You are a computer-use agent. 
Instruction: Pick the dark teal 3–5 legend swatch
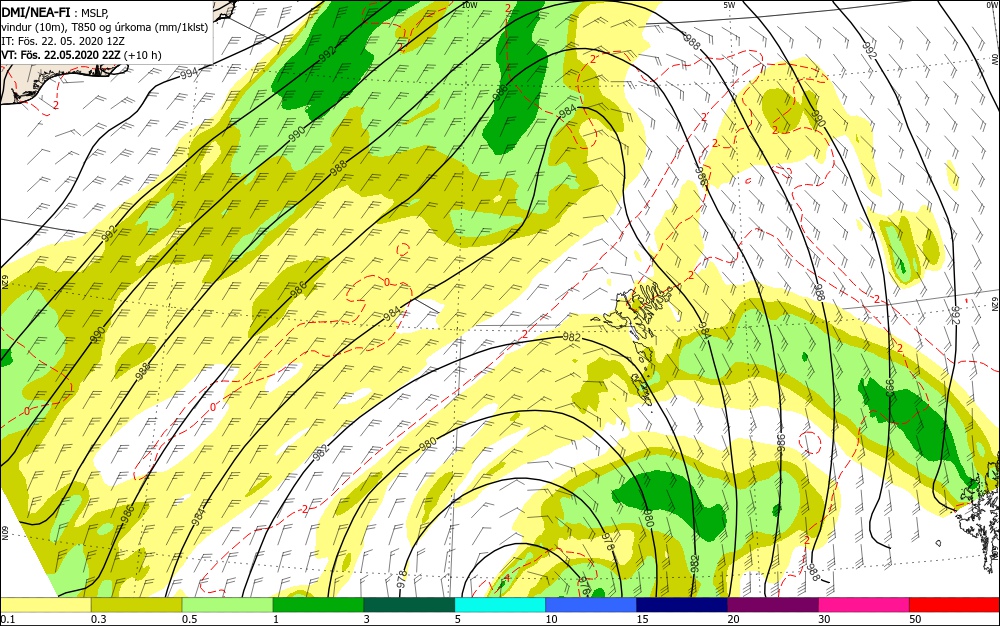409,605
